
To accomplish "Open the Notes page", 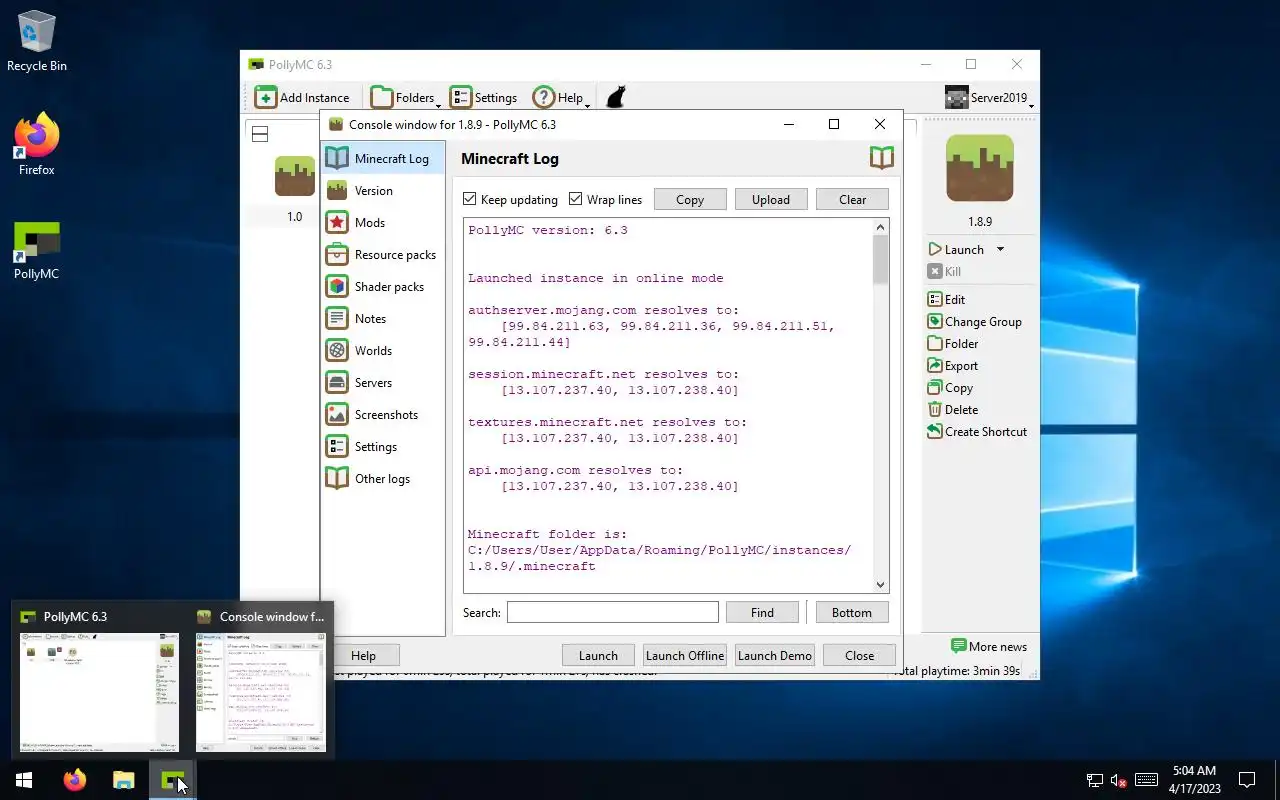I will click(383, 318).
